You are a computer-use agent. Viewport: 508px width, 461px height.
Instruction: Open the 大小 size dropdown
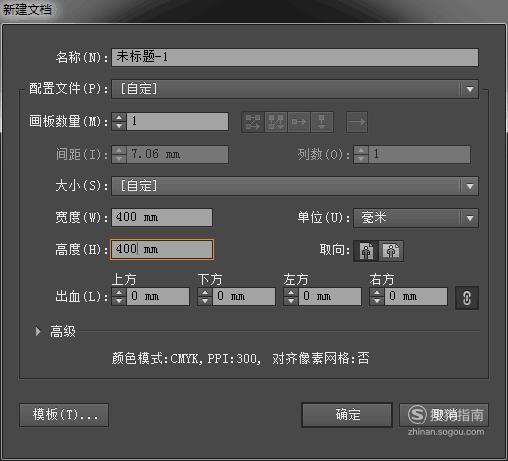click(x=295, y=186)
